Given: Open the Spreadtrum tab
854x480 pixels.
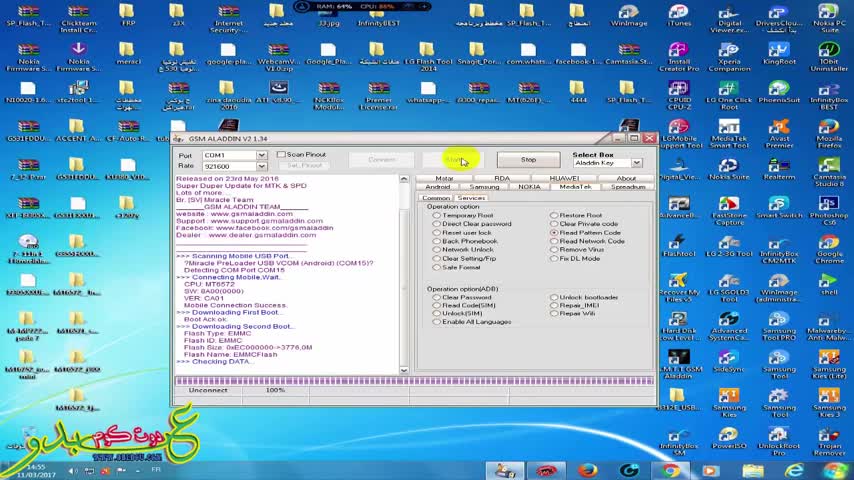Looking at the screenshot, I should [x=627, y=187].
